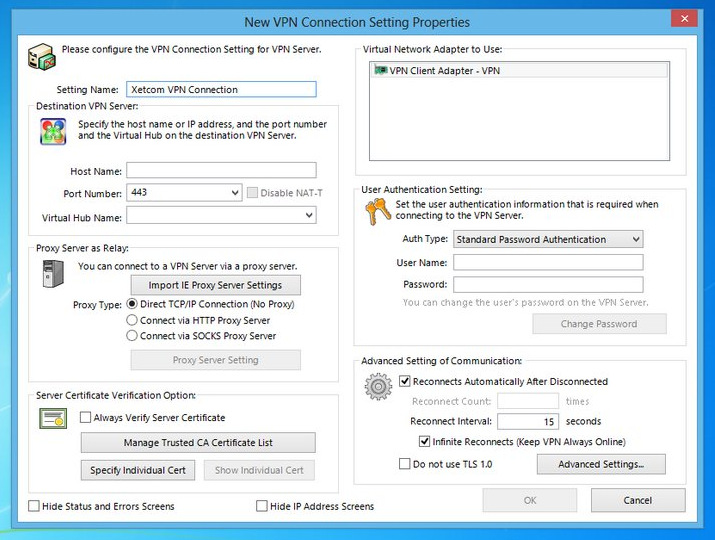Click Import IE Proxy Server Settings button
Viewport: 715px width, 540px height.
(x=215, y=285)
